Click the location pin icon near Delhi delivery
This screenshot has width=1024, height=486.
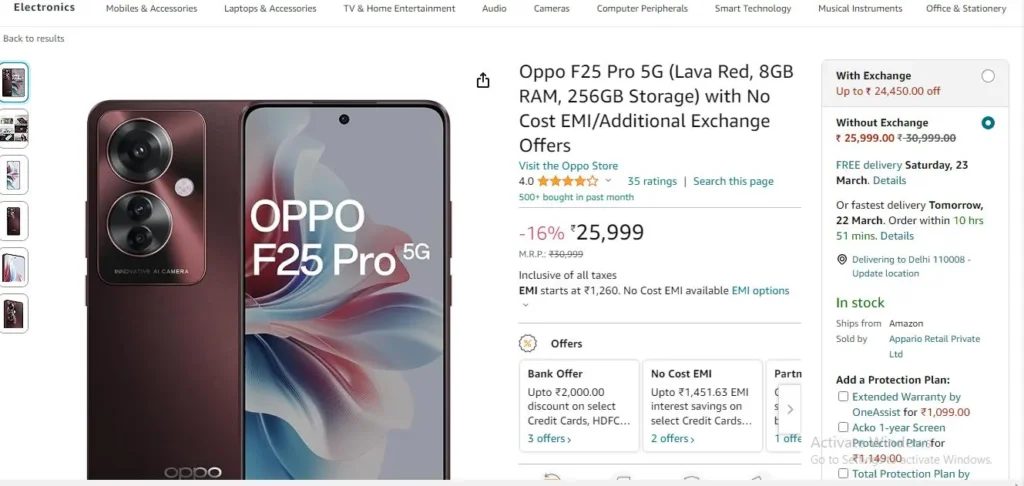pos(842,259)
